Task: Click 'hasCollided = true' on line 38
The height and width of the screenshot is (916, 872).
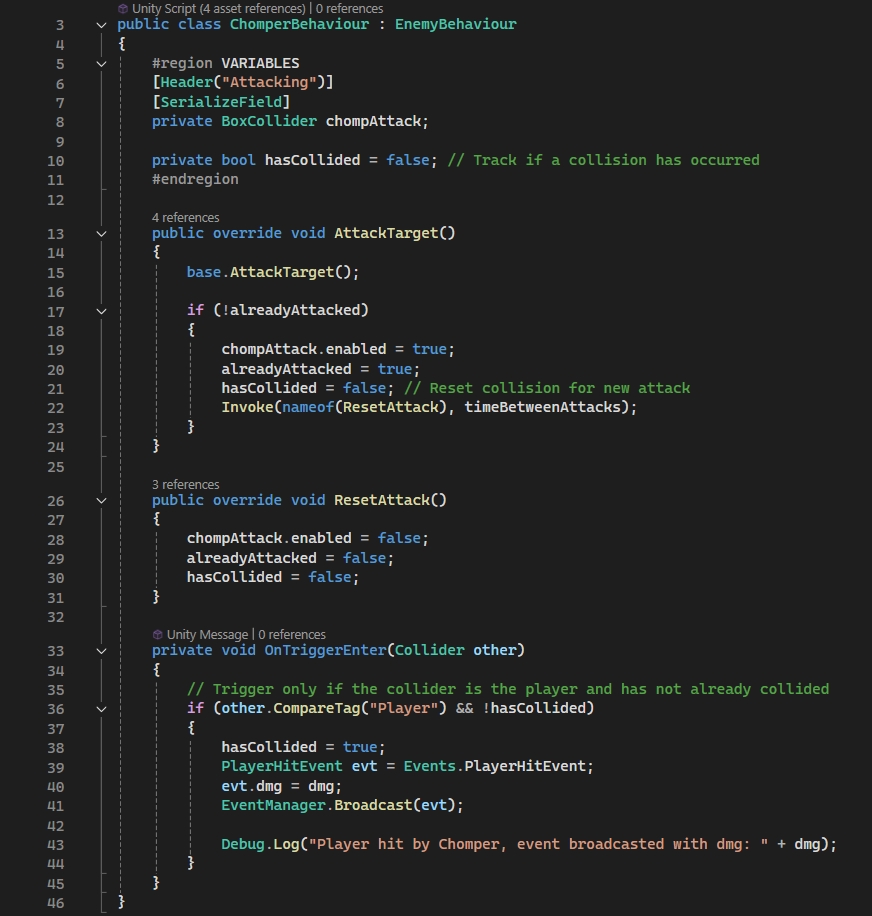Action: point(303,747)
